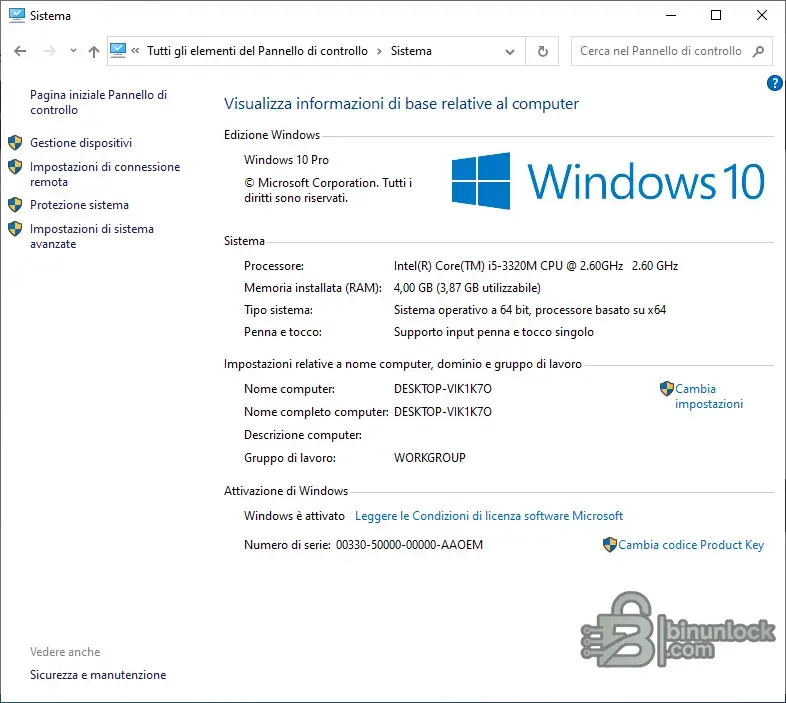The height and width of the screenshot is (703, 786).
Task: Click shield icon beside Impostazioni di connessione remota
Action: click(x=15, y=167)
